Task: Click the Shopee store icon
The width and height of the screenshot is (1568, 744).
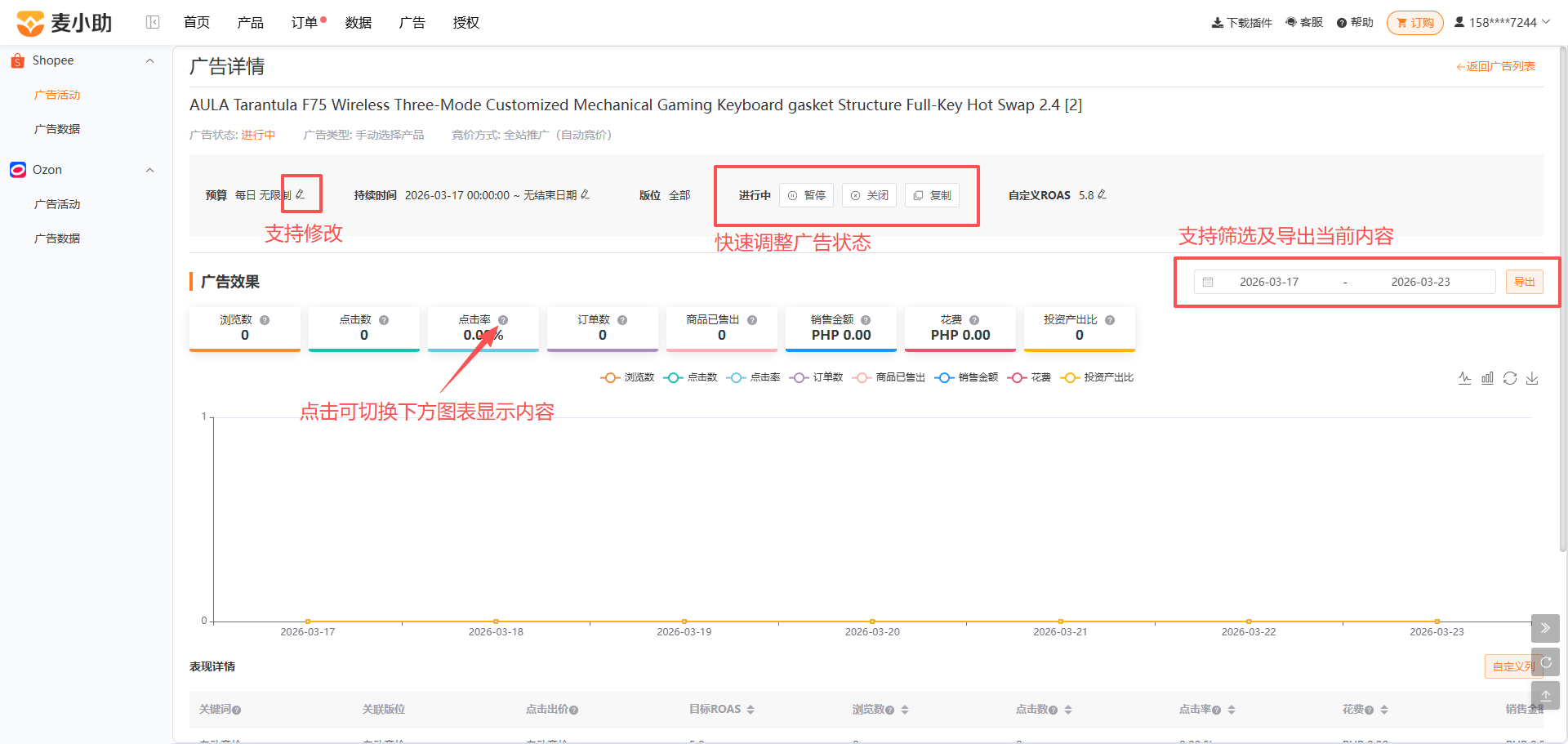Action: coord(18,60)
